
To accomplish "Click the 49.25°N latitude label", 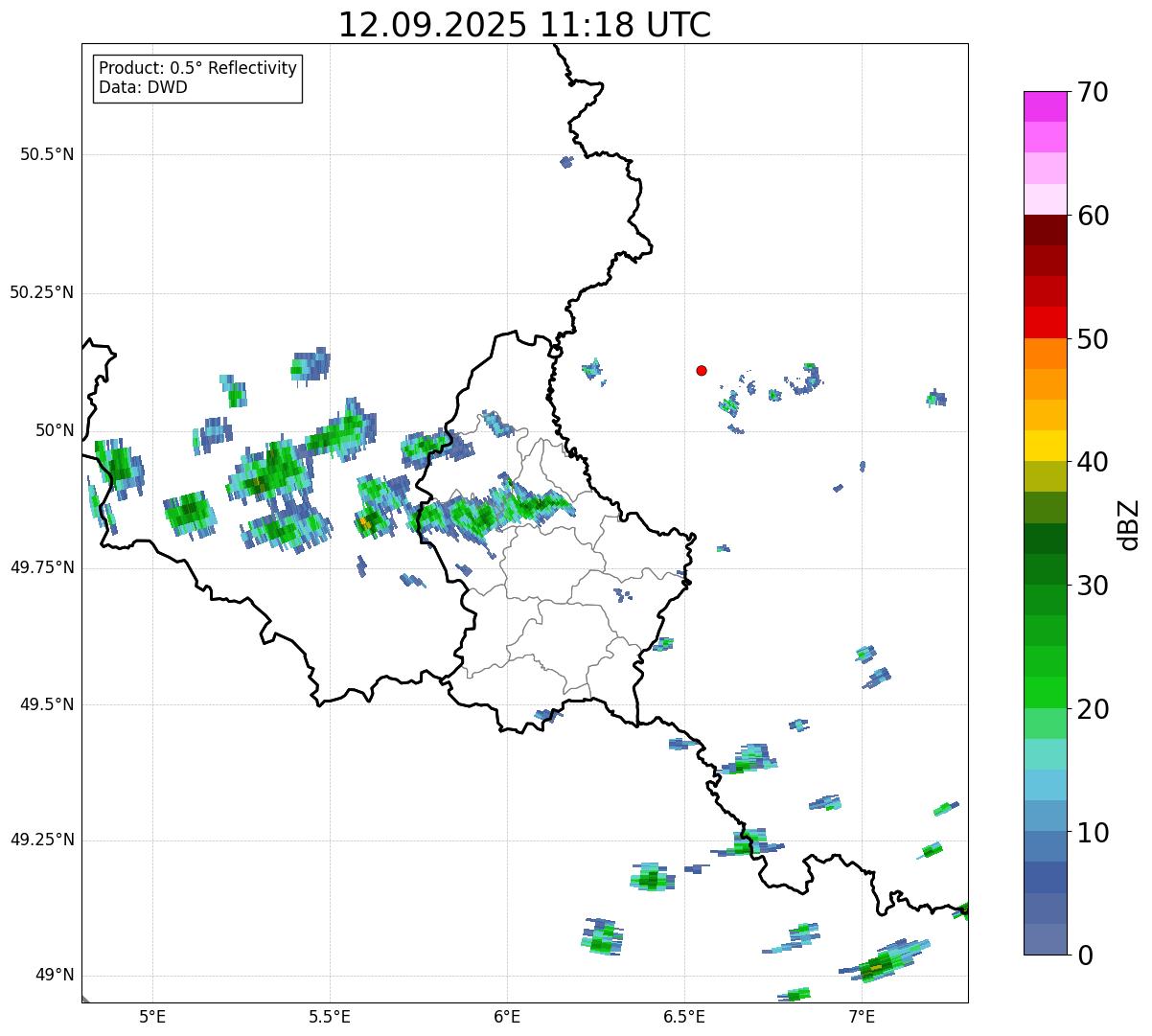I will (42, 840).
